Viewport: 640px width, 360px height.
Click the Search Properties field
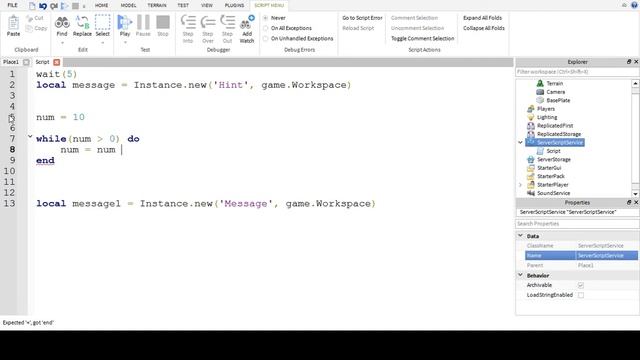[x=577, y=224]
